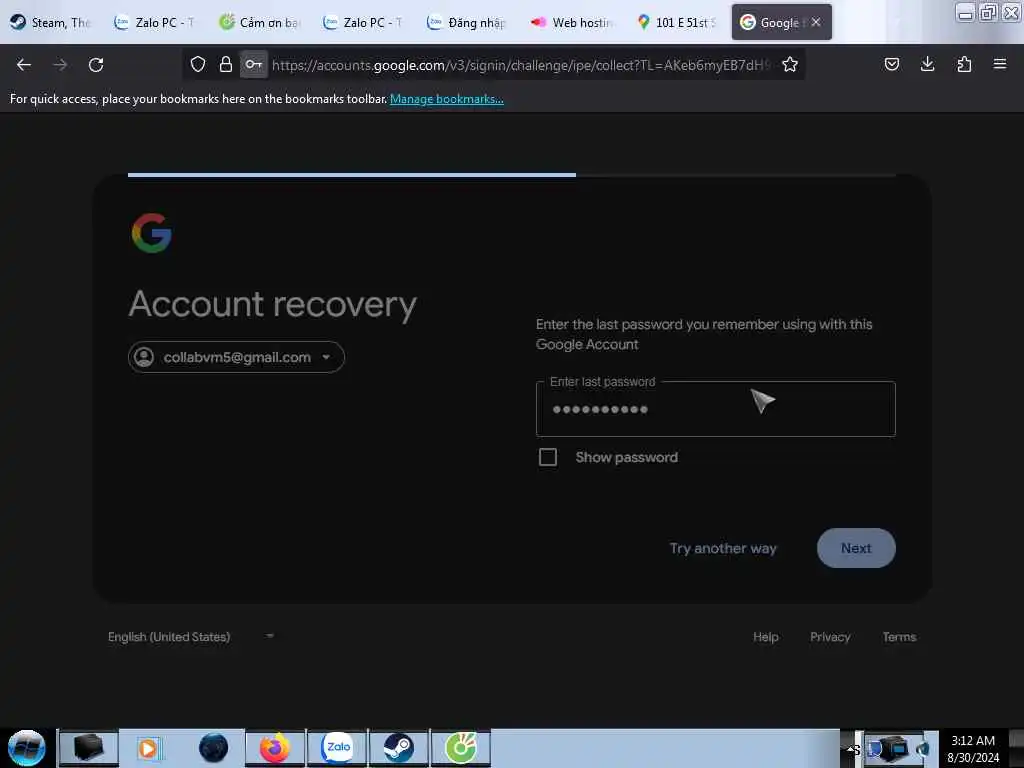Viewport: 1024px width, 768px height.
Task: Click the Account recovery heading
Action: [x=272, y=305]
